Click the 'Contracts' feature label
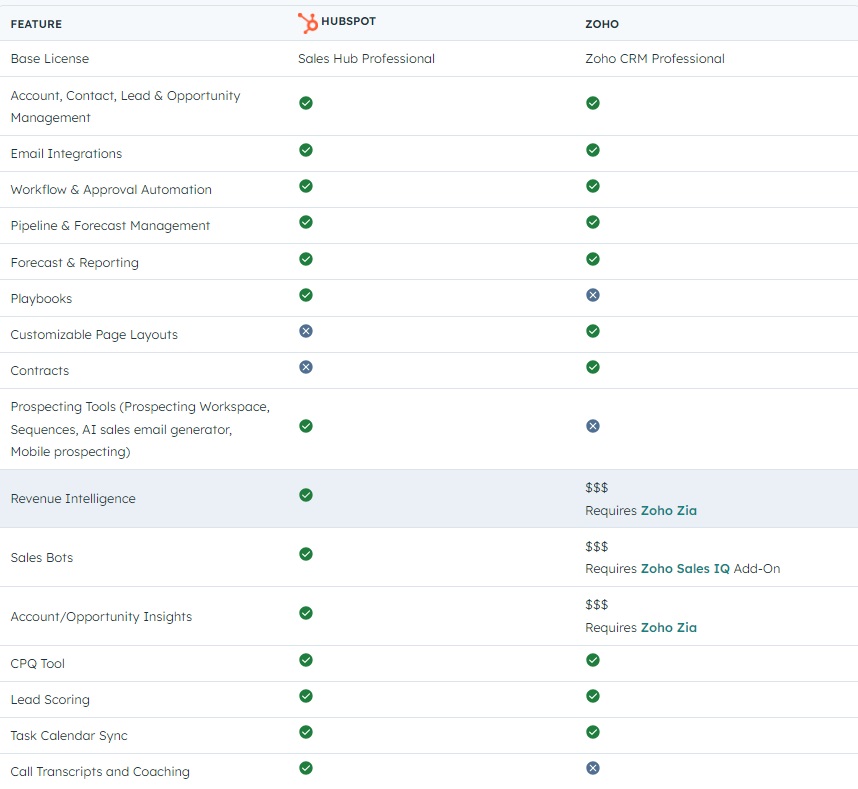Viewport: 858px width, 789px height. click(x=40, y=371)
